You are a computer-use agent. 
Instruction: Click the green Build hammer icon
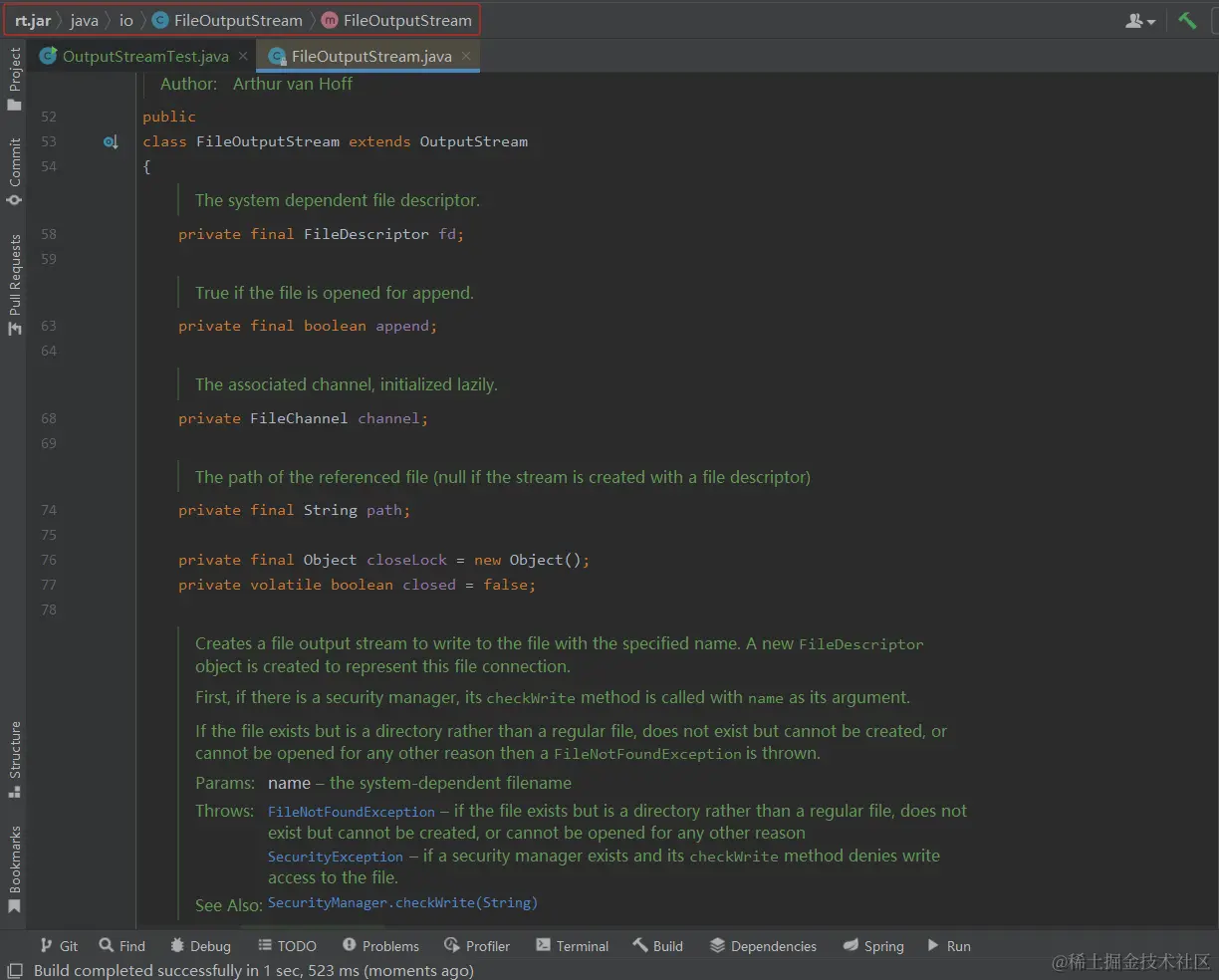[1187, 20]
